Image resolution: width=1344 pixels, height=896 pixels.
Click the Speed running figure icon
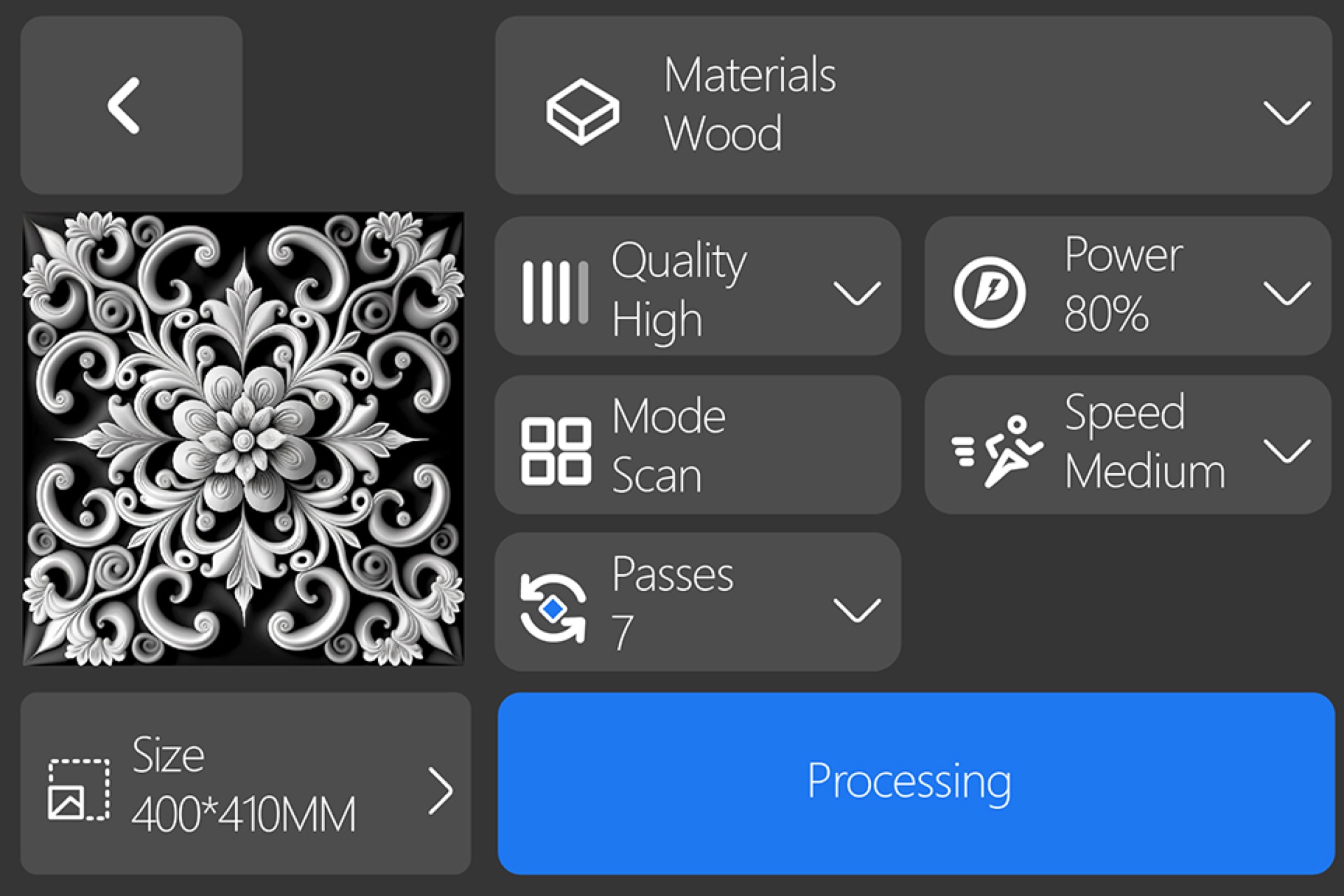point(997,451)
